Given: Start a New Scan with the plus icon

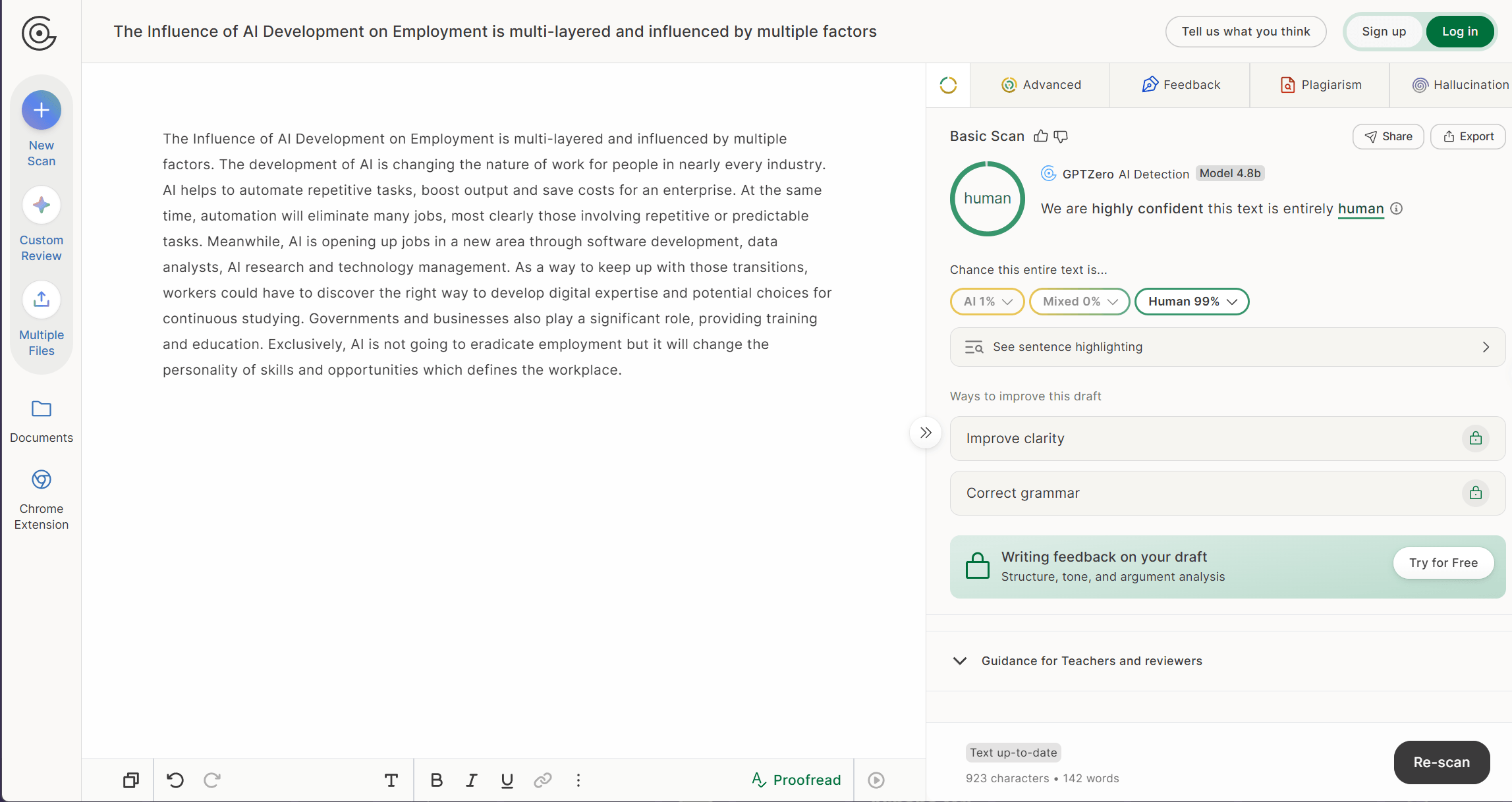Looking at the screenshot, I should [x=42, y=110].
